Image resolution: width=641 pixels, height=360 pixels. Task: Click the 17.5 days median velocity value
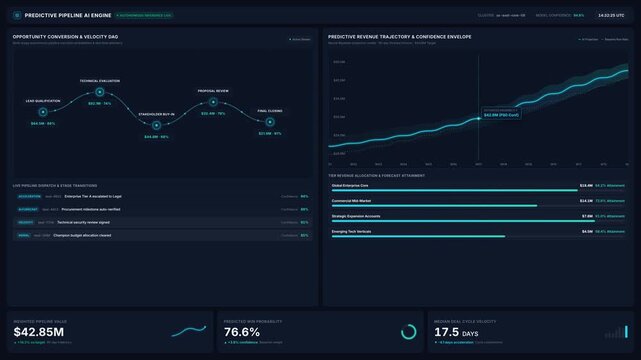pos(456,333)
